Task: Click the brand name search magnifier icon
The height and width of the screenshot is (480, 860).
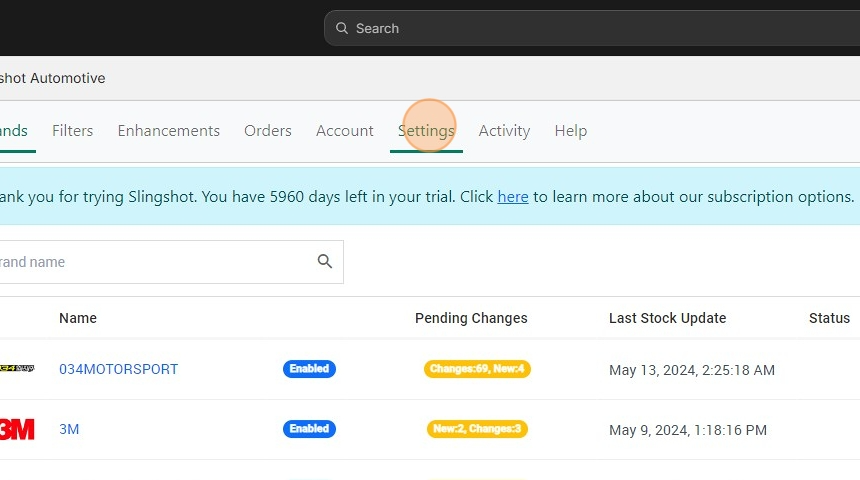Action: click(325, 261)
